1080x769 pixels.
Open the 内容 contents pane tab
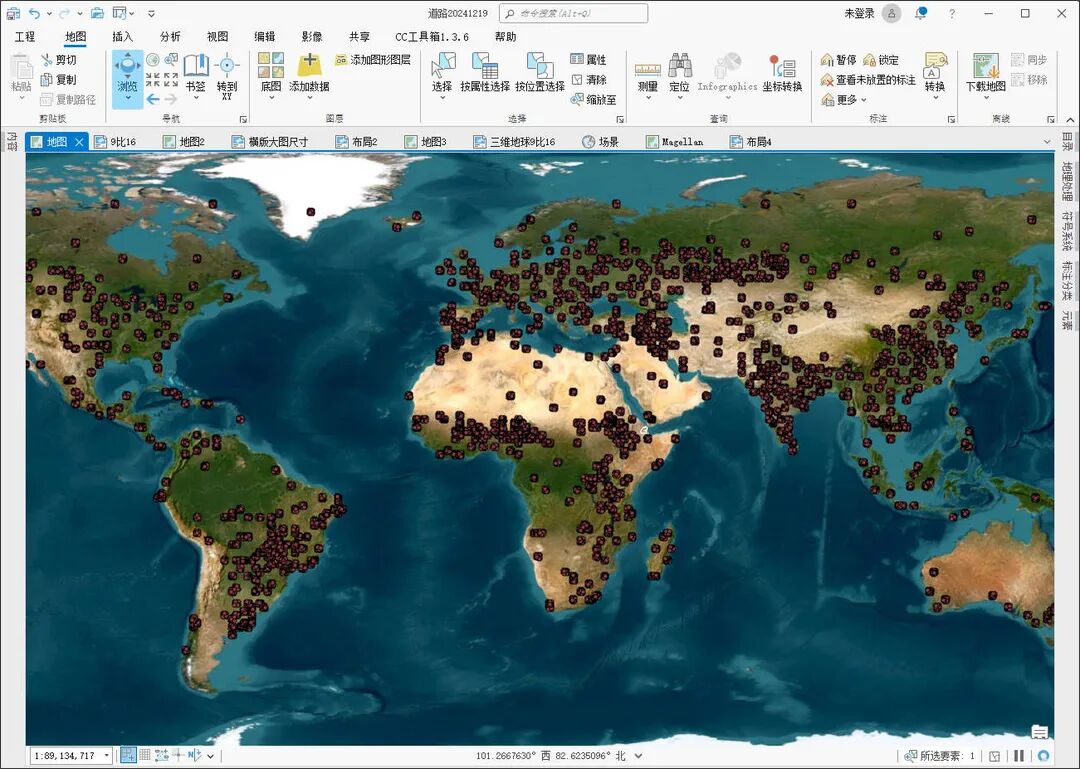click(x=12, y=142)
